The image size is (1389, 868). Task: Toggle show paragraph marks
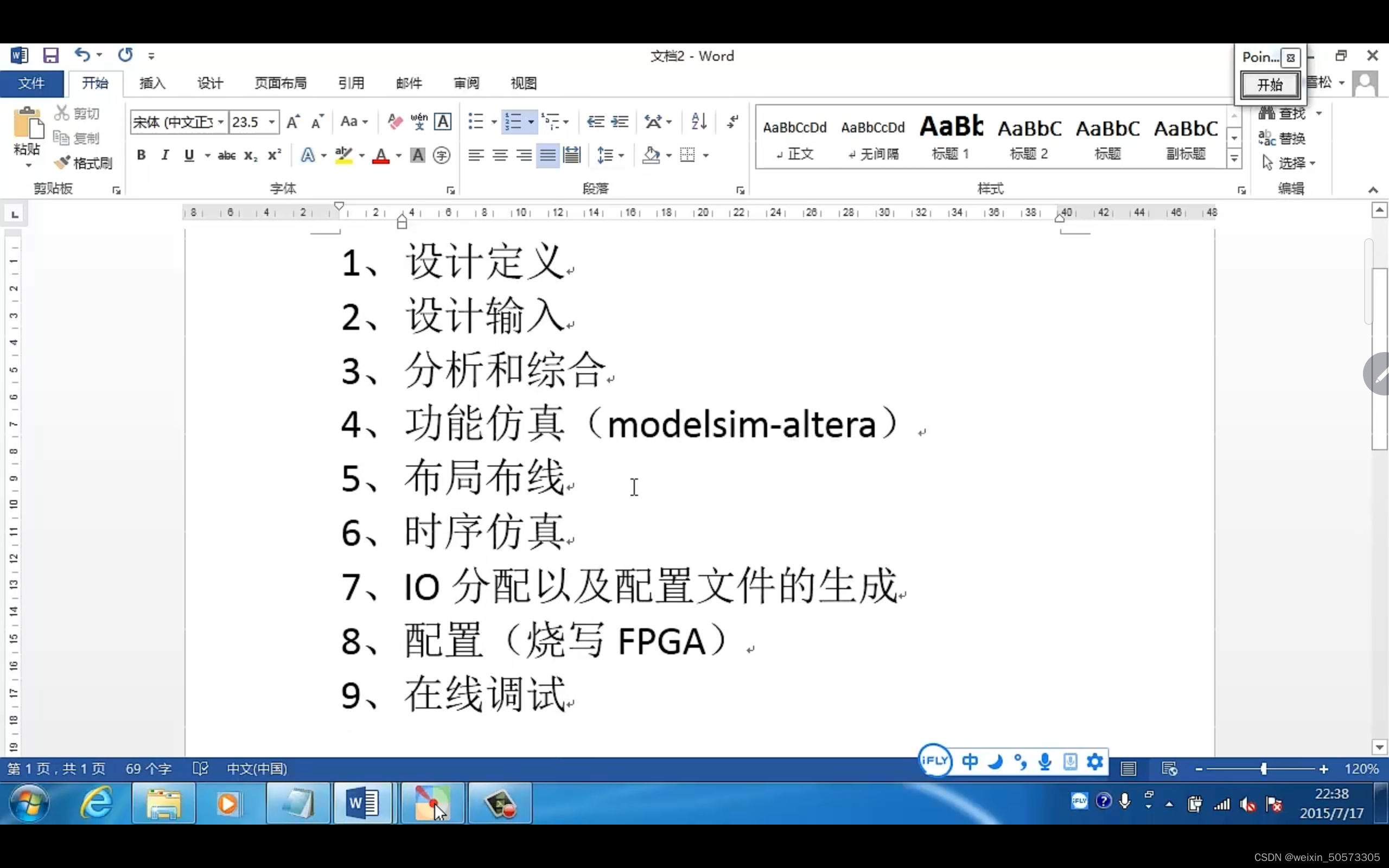pos(733,122)
